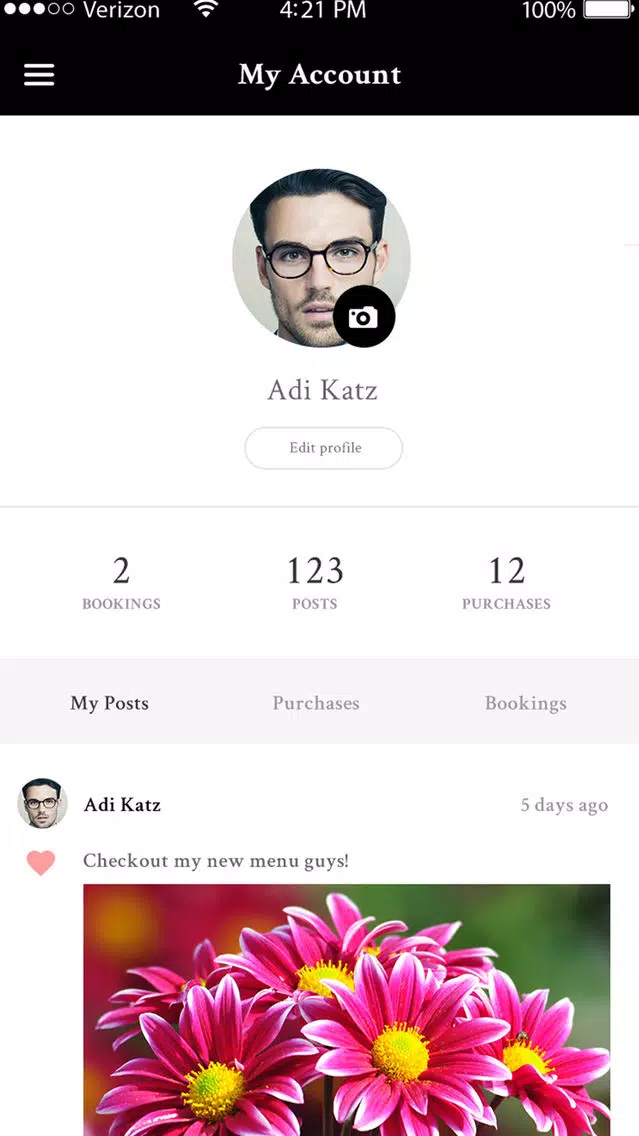Select the 123 Posts stat

click(314, 583)
